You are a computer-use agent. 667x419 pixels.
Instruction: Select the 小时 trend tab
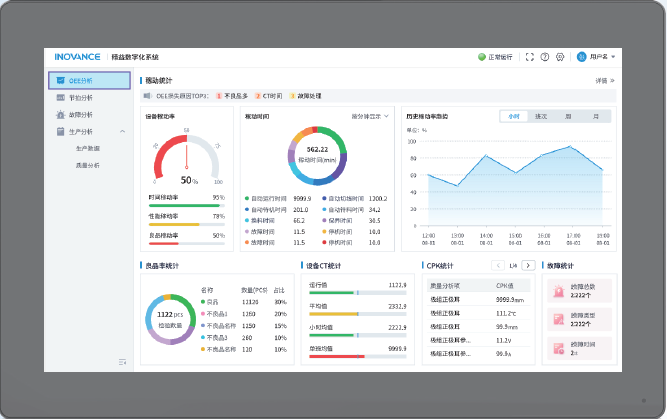(x=514, y=116)
